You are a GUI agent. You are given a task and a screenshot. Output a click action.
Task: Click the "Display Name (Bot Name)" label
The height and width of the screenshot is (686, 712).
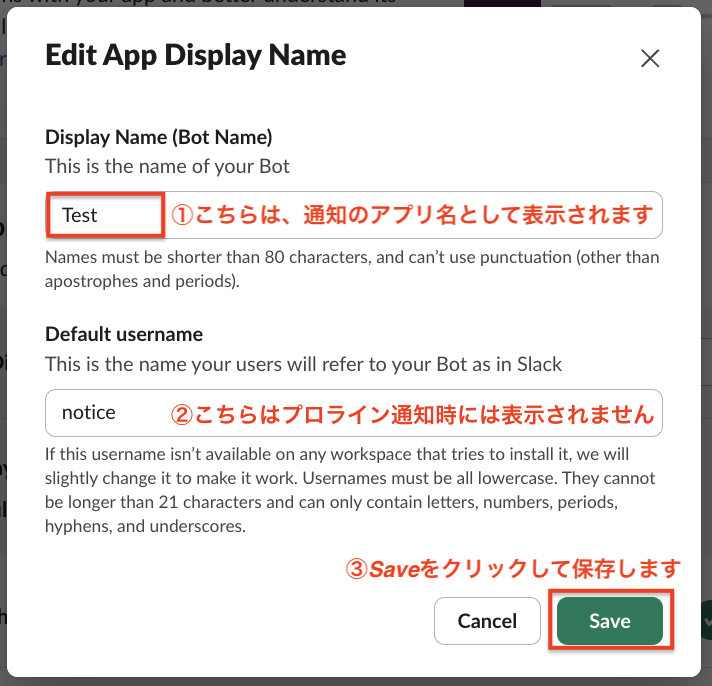click(x=159, y=137)
